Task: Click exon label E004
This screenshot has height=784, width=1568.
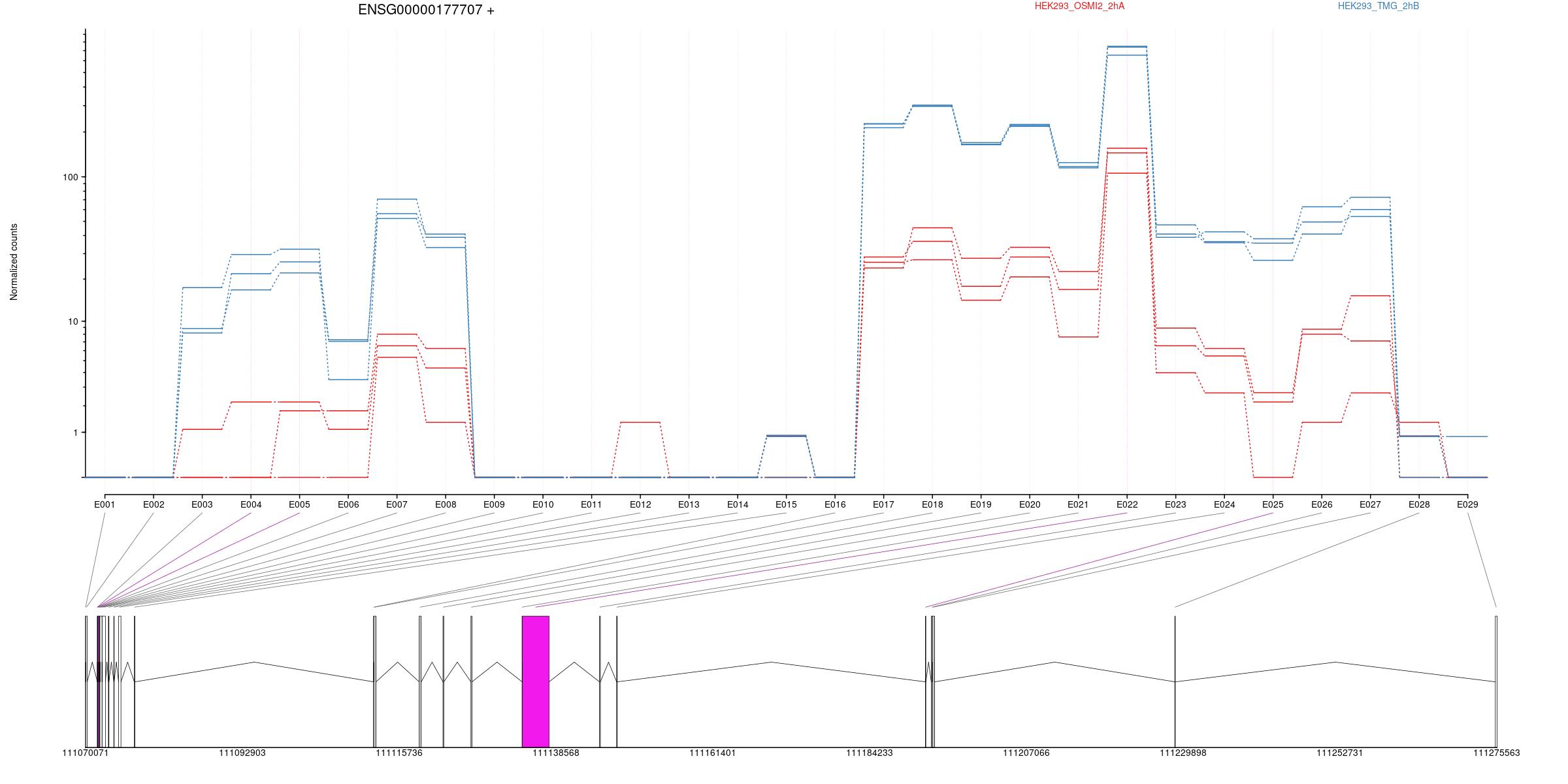Action: [x=251, y=504]
